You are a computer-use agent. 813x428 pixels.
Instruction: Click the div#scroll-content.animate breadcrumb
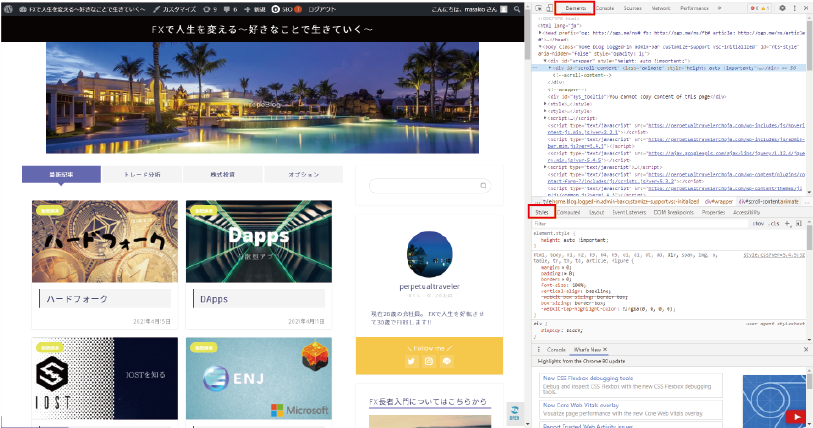tap(768, 201)
